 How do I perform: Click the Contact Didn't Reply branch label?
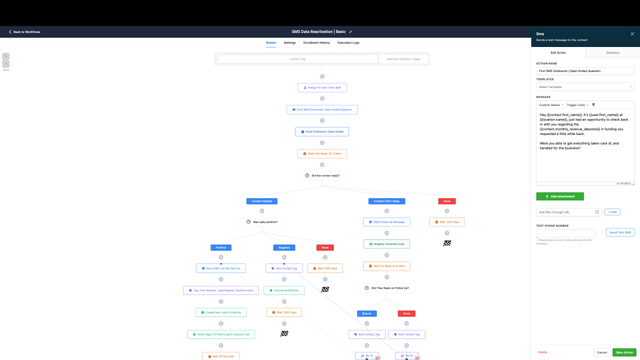(x=387, y=201)
